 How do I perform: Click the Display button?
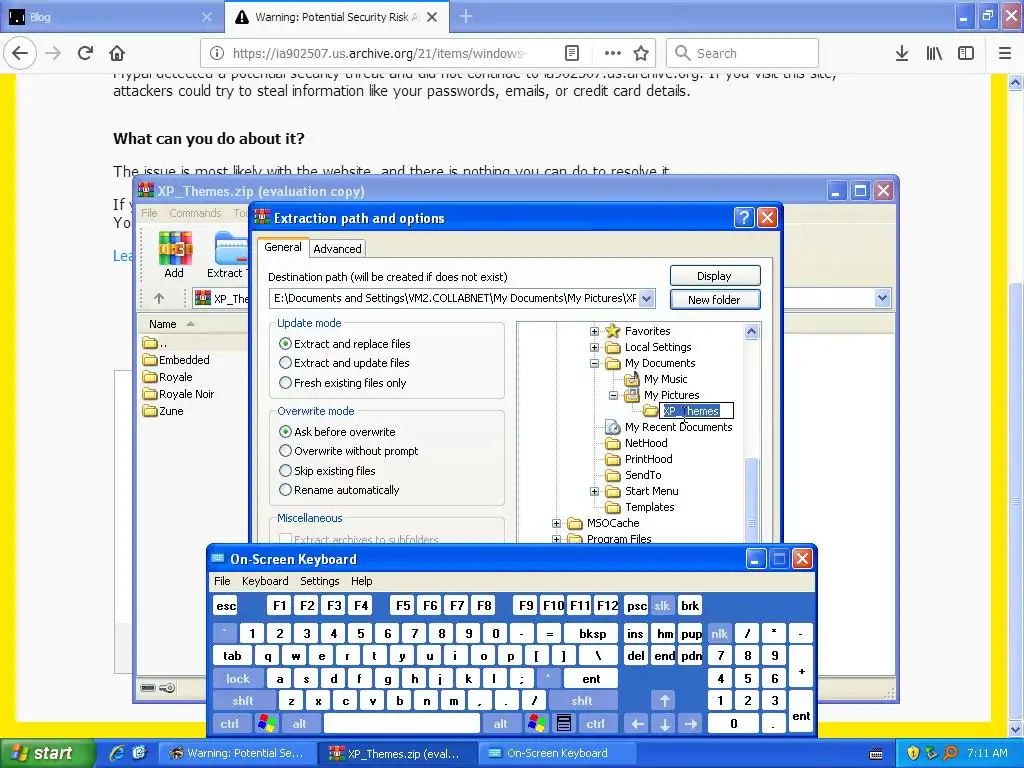click(714, 276)
